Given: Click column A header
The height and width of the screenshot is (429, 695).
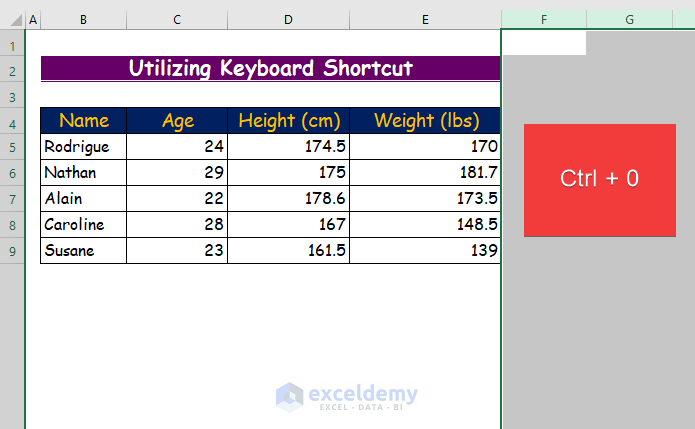Looking at the screenshot, I should 33,19.
